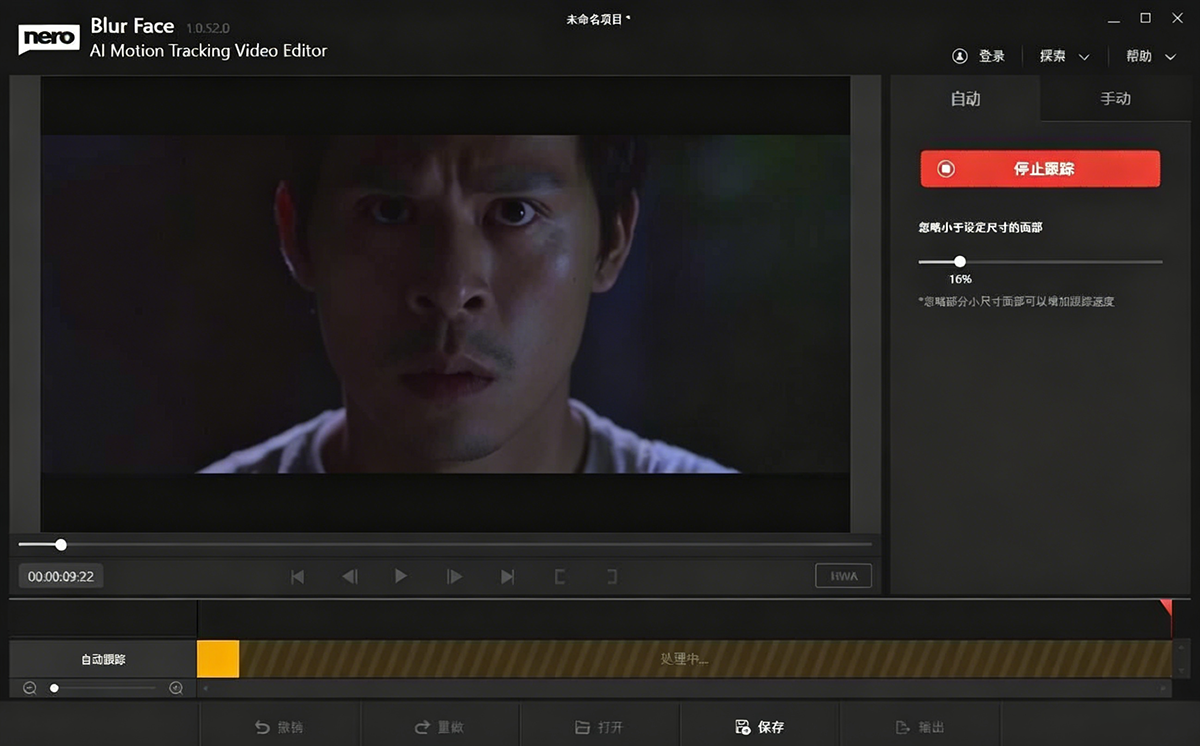Click the orange processed segment on the timeline

218,659
